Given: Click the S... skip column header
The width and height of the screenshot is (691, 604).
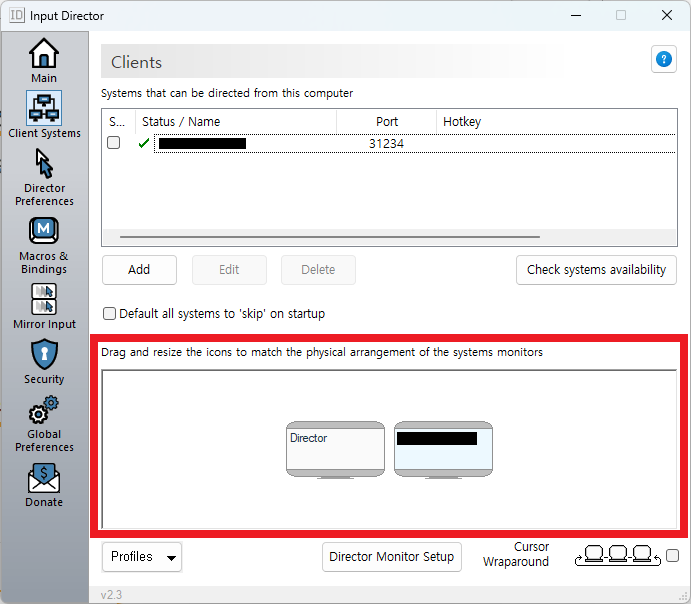Looking at the screenshot, I should point(119,122).
